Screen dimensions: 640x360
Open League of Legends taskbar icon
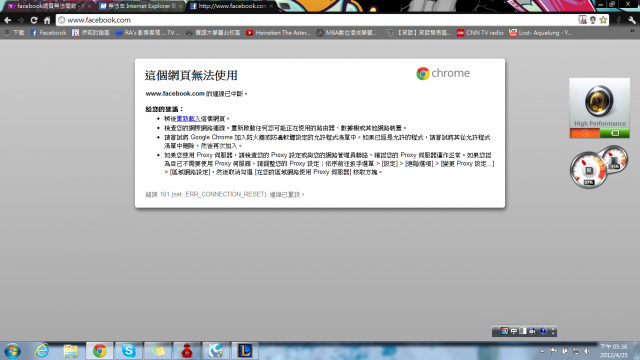point(244,351)
